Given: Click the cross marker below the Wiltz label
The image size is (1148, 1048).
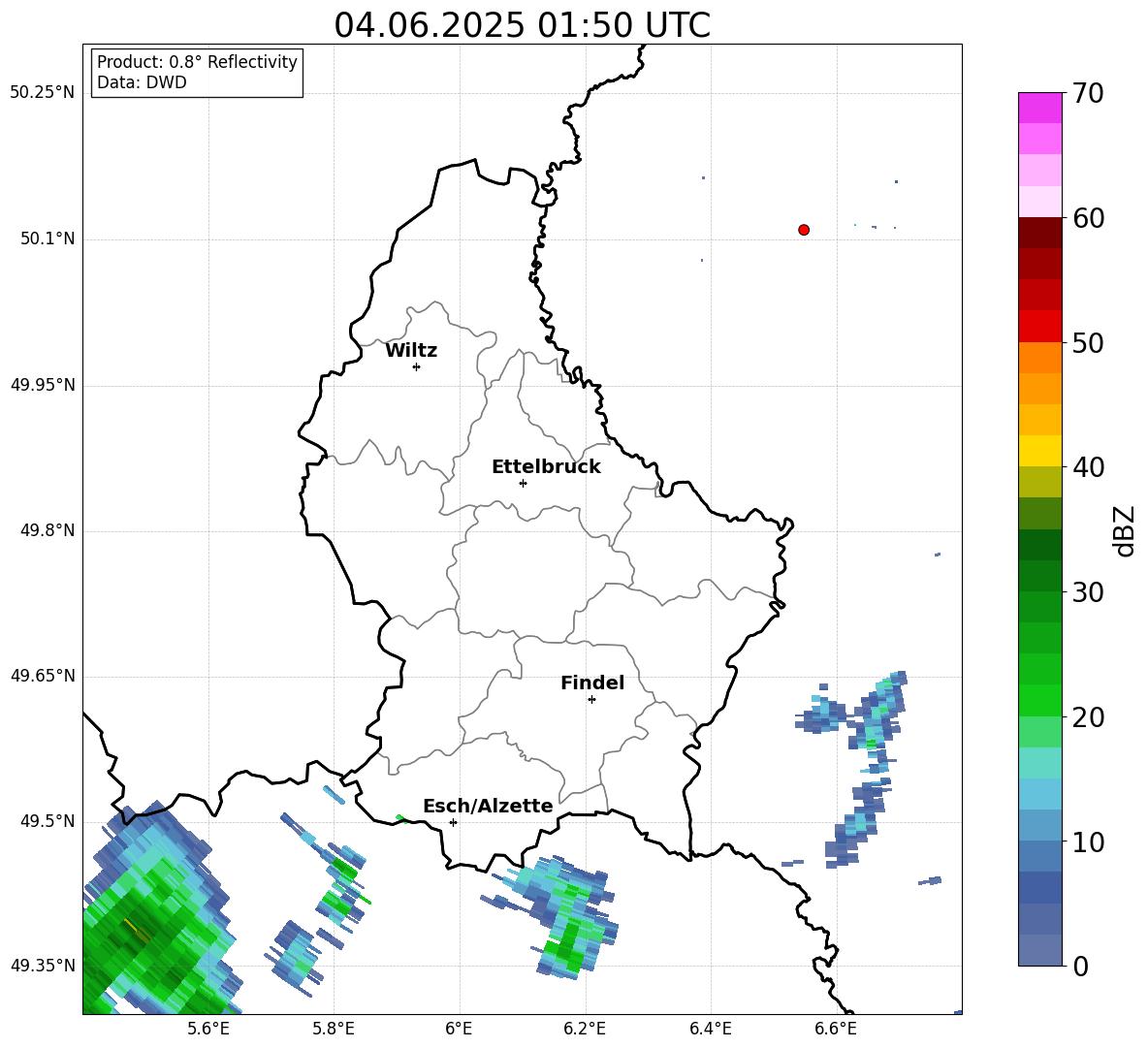Looking at the screenshot, I should (417, 366).
